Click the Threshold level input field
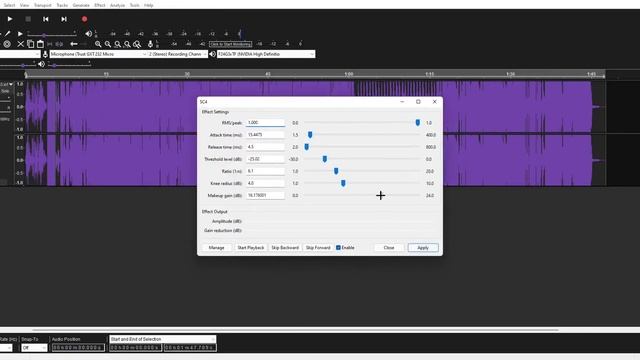This screenshot has height=360, width=640. click(x=265, y=159)
